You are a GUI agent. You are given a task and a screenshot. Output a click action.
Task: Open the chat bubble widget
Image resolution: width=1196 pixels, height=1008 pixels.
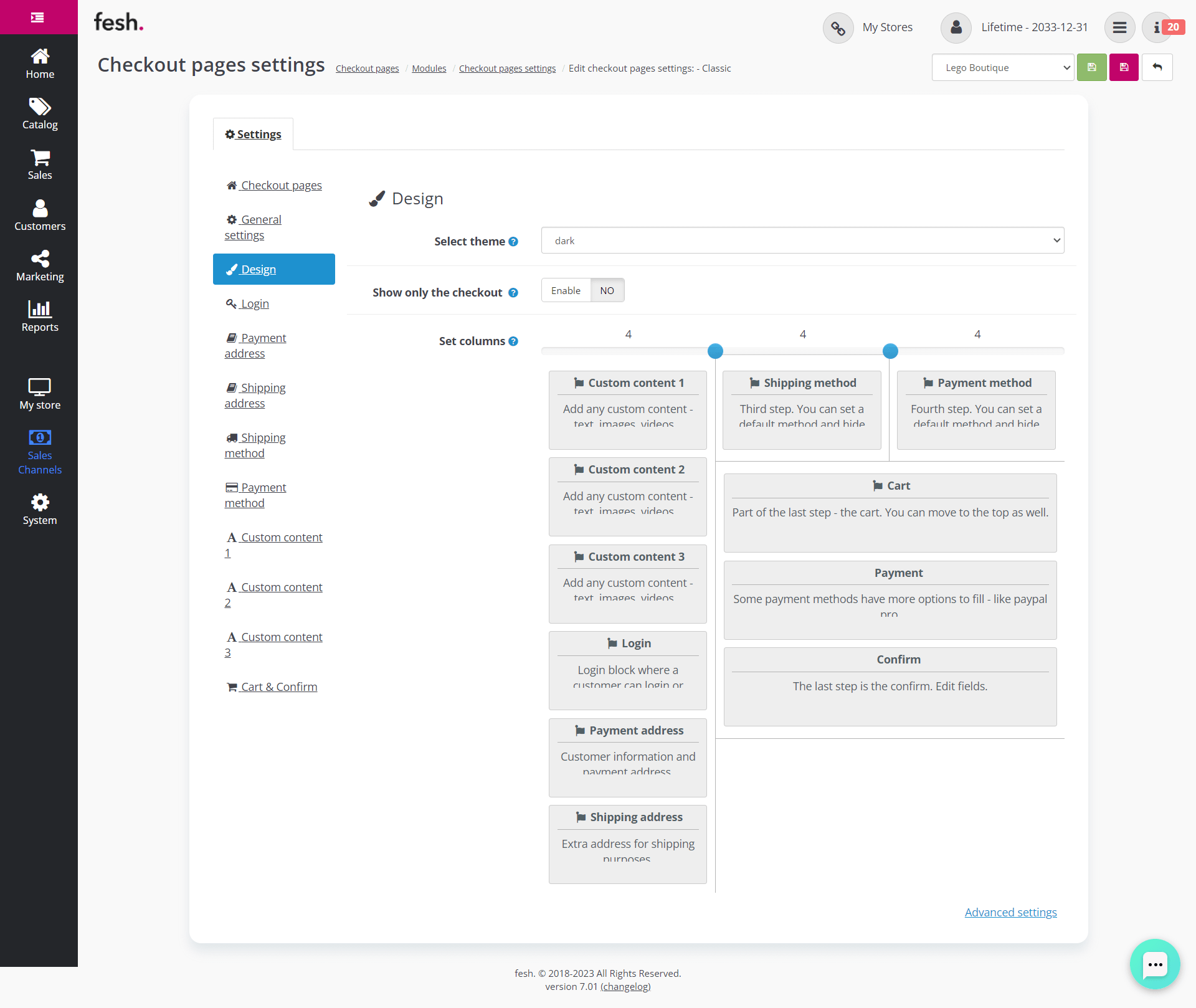[x=1155, y=964]
